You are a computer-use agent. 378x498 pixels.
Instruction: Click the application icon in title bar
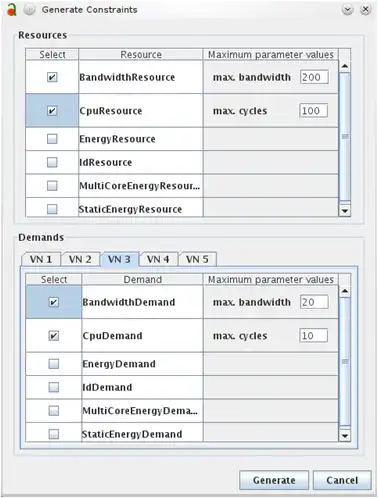point(12,10)
